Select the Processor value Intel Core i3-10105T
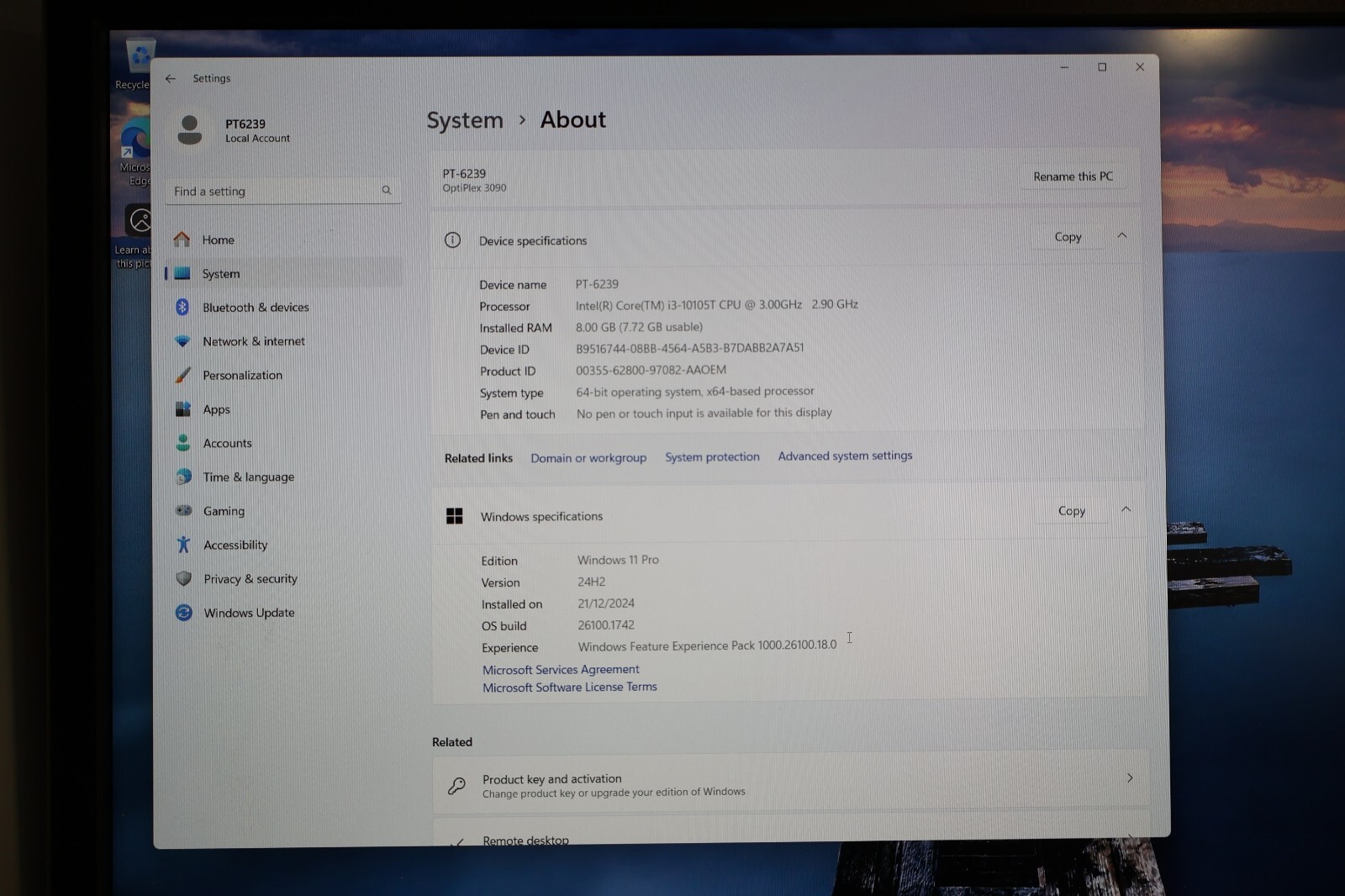The width and height of the screenshot is (1345, 896). 717,305
